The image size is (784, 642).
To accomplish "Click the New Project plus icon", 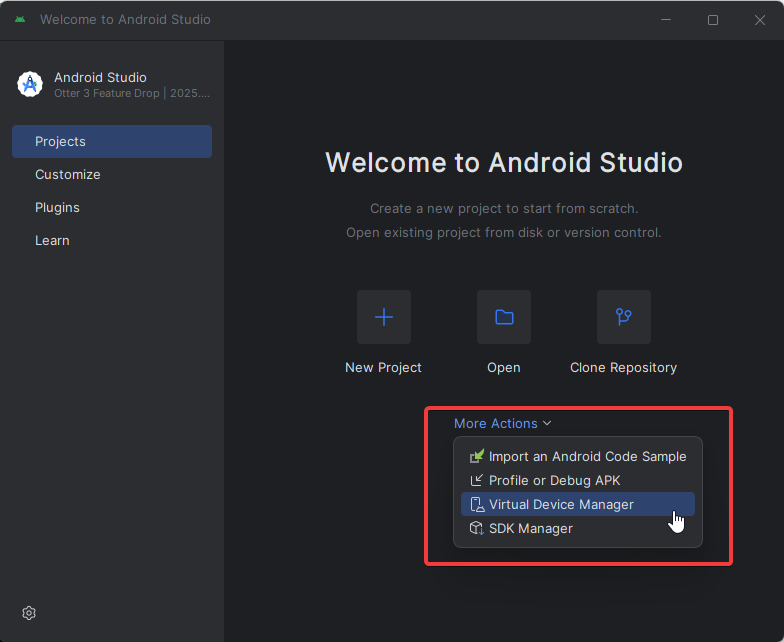I will (x=384, y=317).
